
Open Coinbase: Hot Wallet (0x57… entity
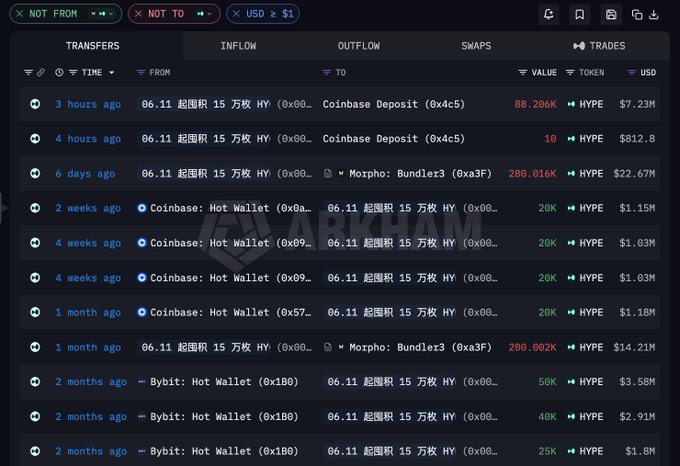coord(230,312)
